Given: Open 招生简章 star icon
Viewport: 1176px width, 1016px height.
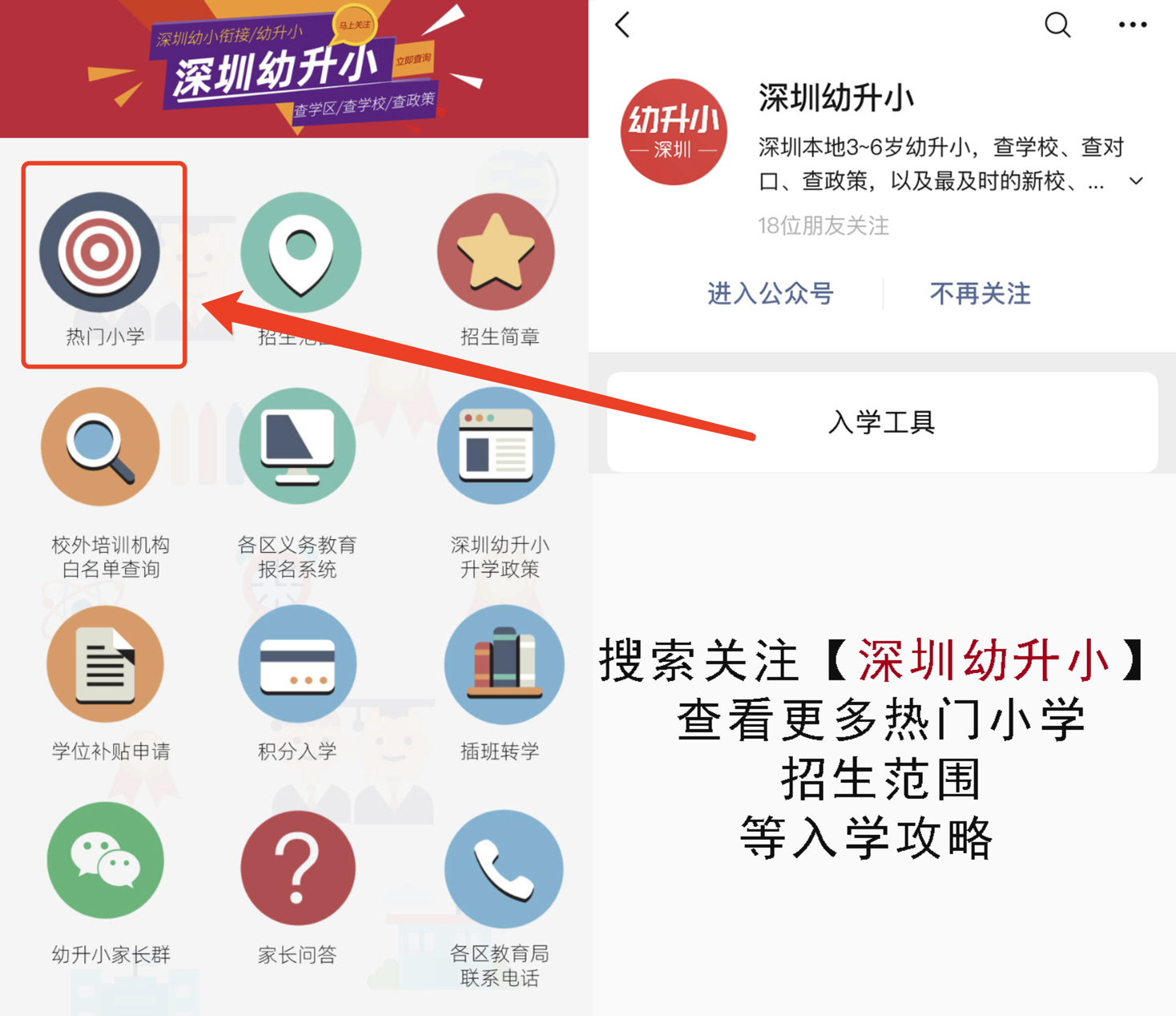Looking at the screenshot, I should [x=496, y=252].
